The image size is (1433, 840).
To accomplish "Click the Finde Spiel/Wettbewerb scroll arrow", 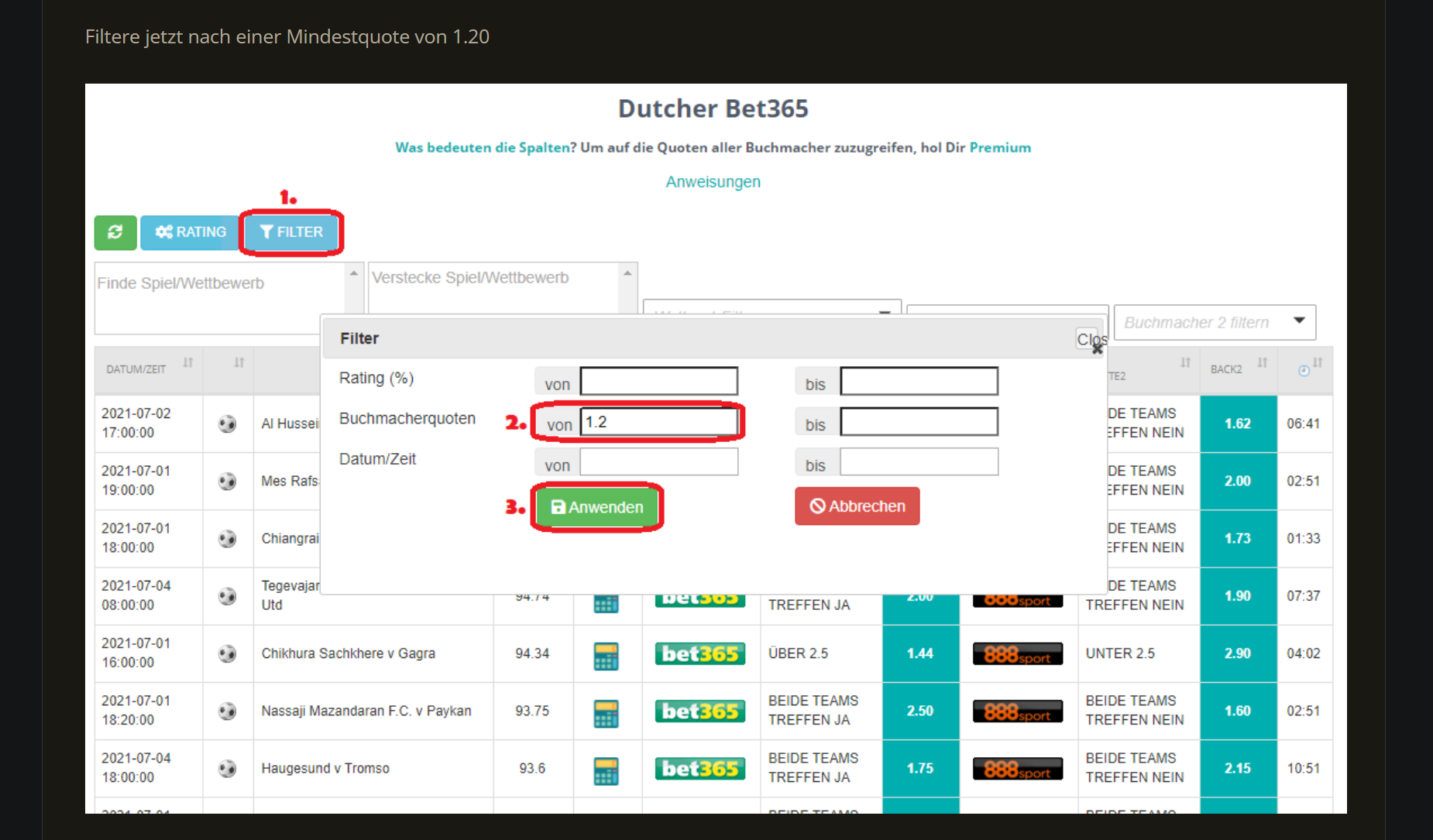I will pyautogui.click(x=354, y=273).
